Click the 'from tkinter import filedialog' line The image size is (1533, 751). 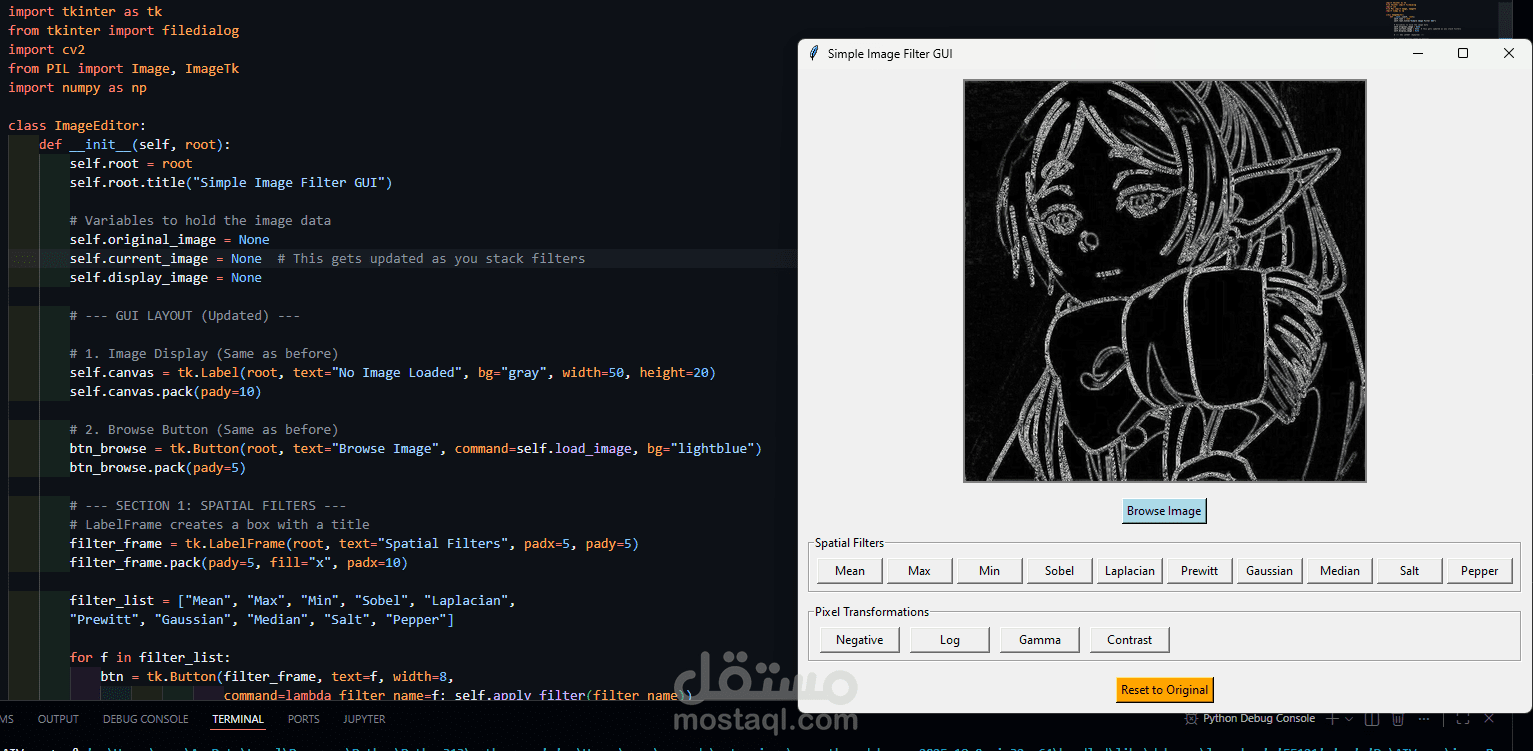(124, 31)
